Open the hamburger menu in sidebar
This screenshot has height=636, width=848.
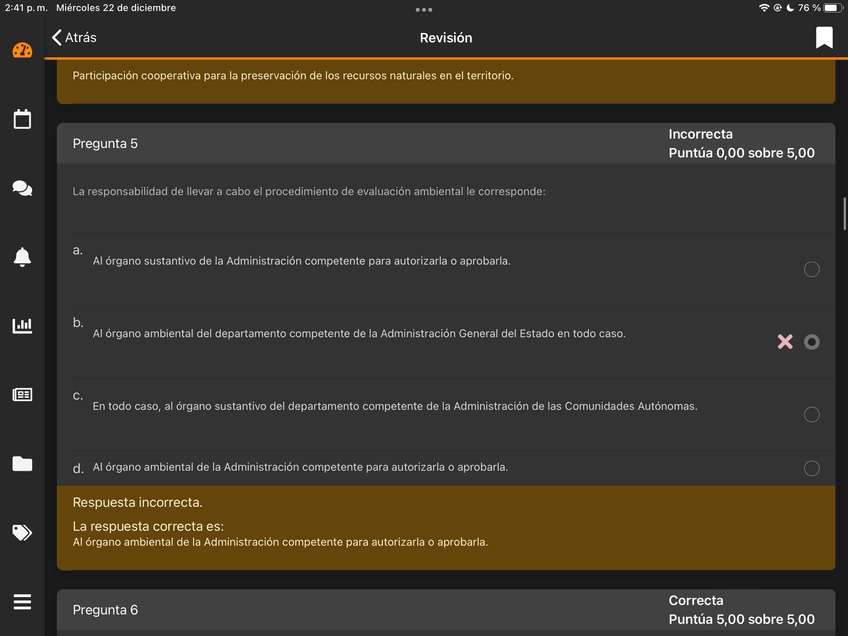pyautogui.click(x=22, y=601)
